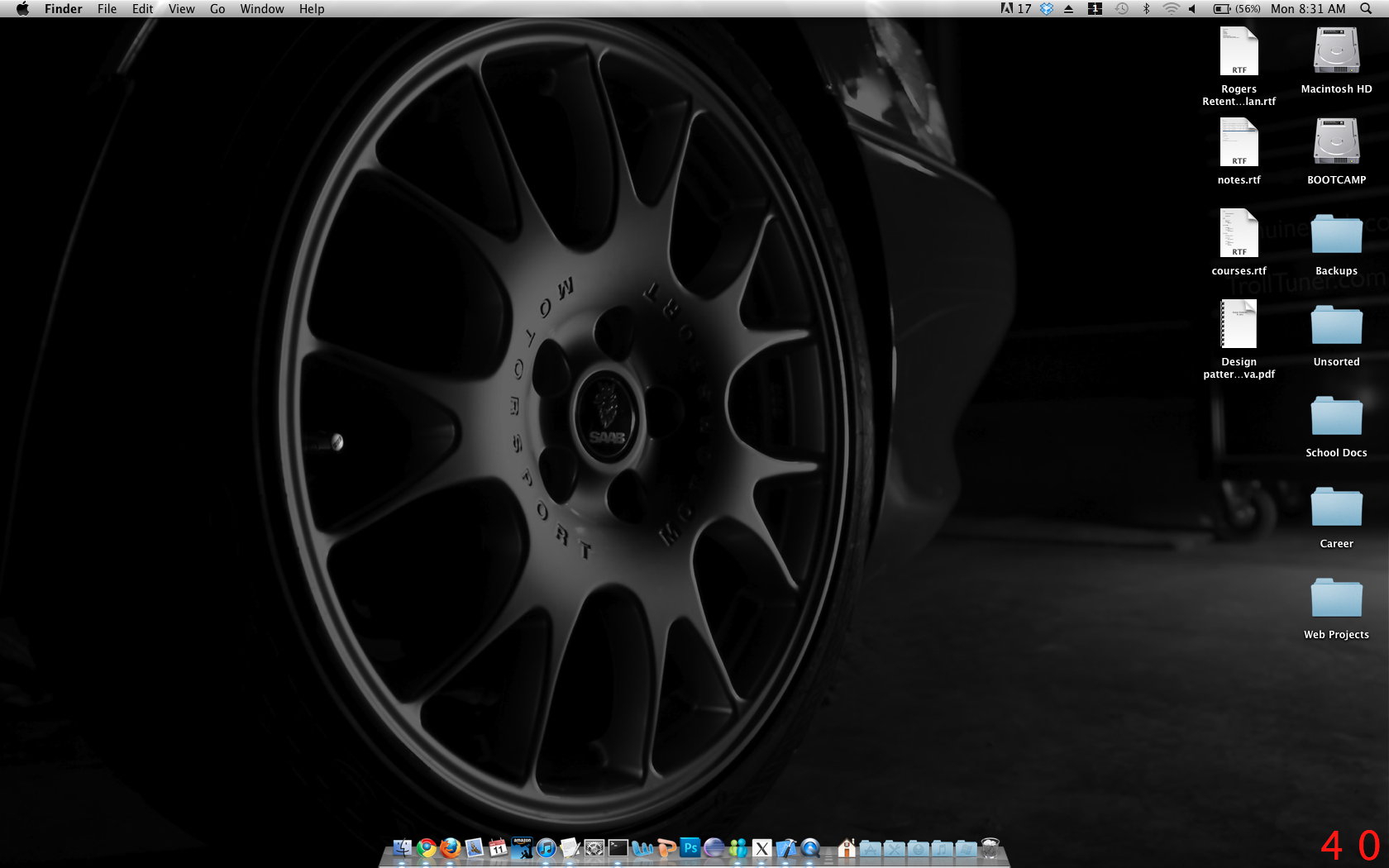Open the Mail stamp icon in Dock
Screen dimensions: 1389x868
pyautogui.click(x=474, y=847)
